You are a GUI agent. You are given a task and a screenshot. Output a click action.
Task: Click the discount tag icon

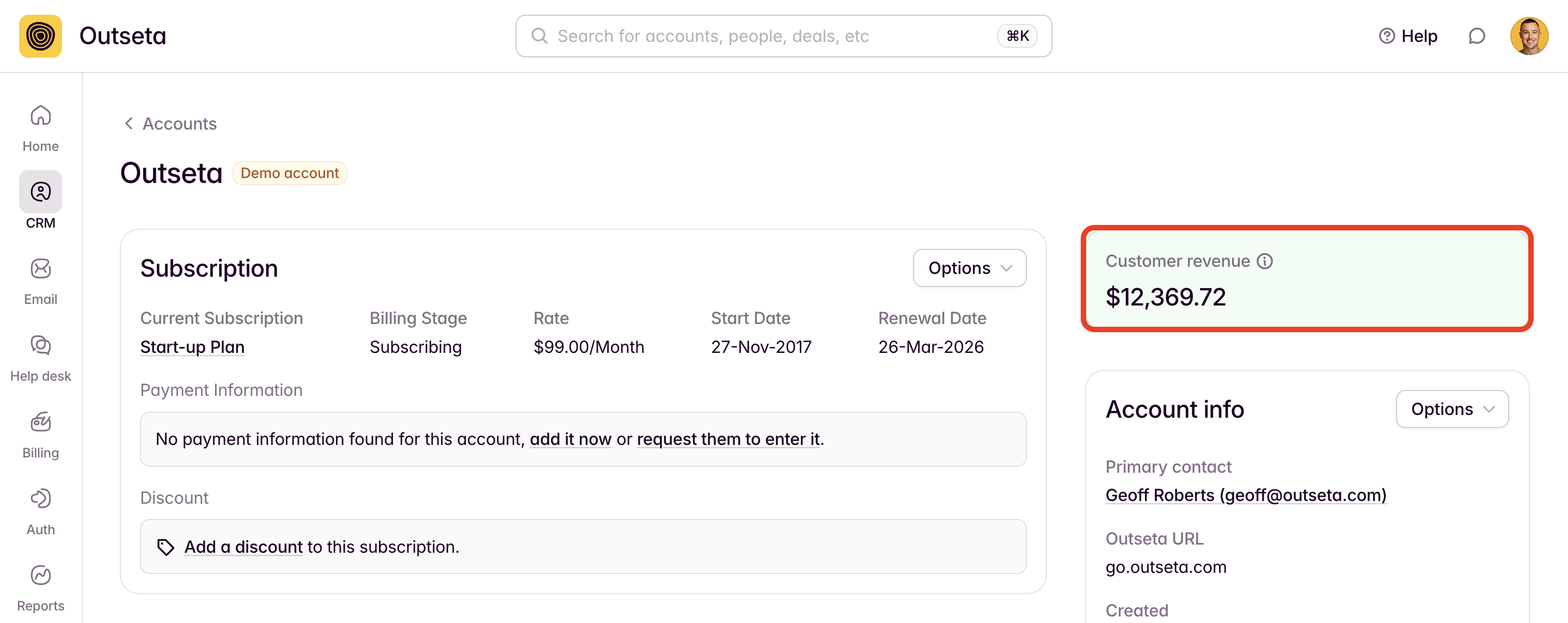pos(166,547)
